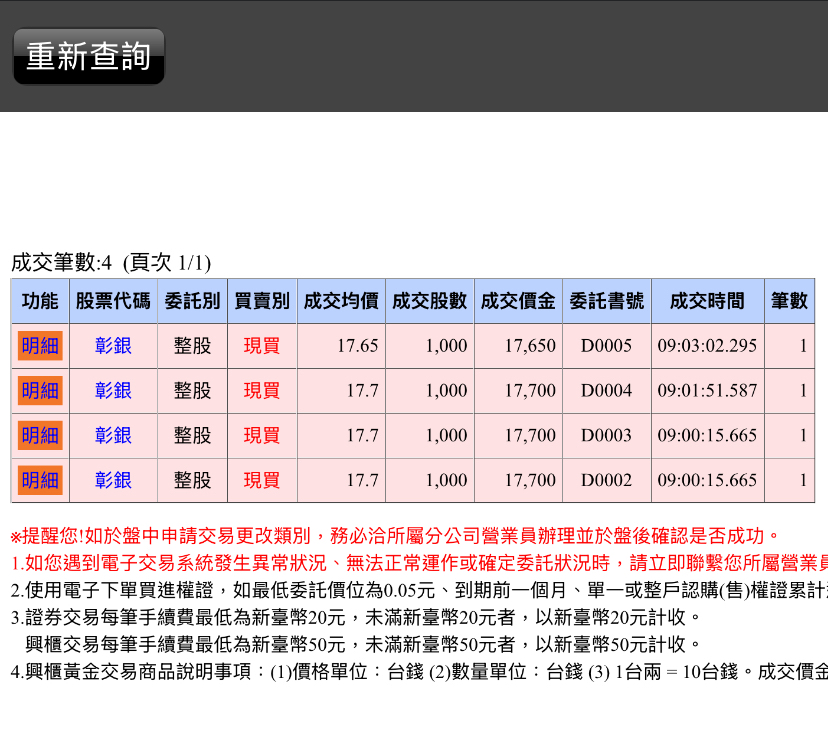The height and width of the screenshot is (732, 828).
Task: Select 彰銀 link in the D0003 row
Action: [113, 435]
